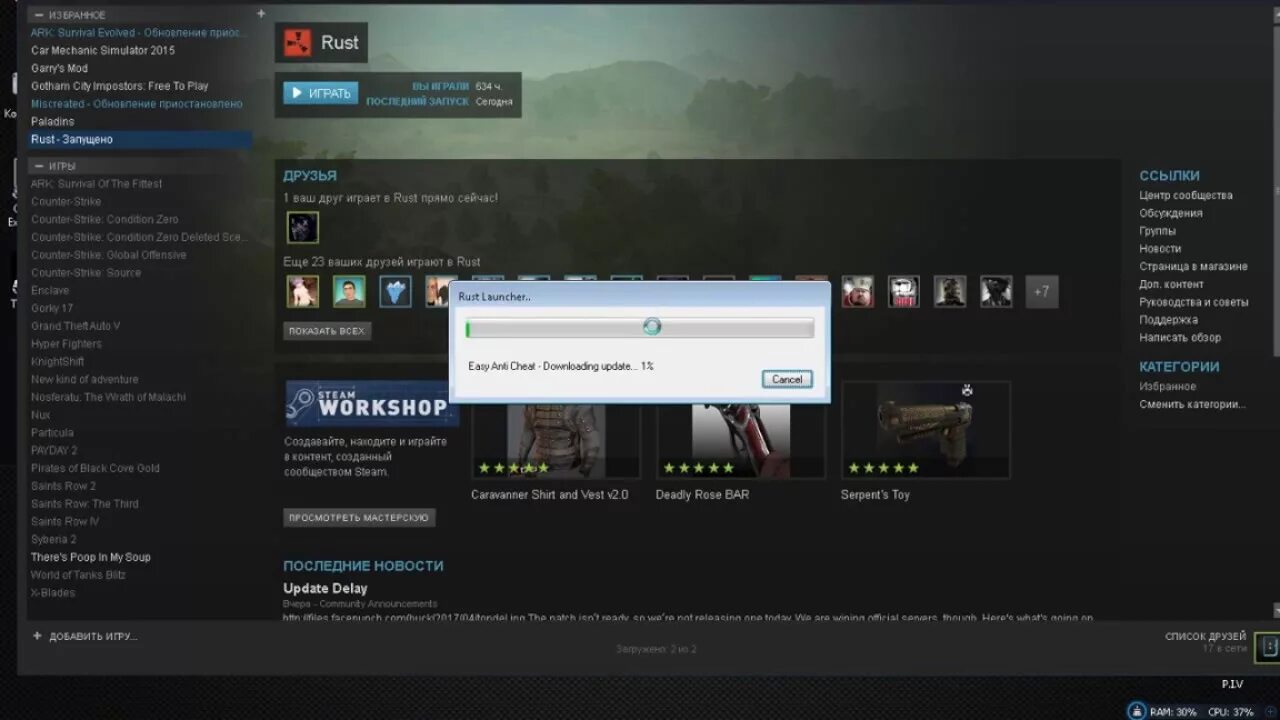Select Gotham City Impostors: Free To Play
The height and width of the screenshot is (720, 1280).
[x=119, y=86]
